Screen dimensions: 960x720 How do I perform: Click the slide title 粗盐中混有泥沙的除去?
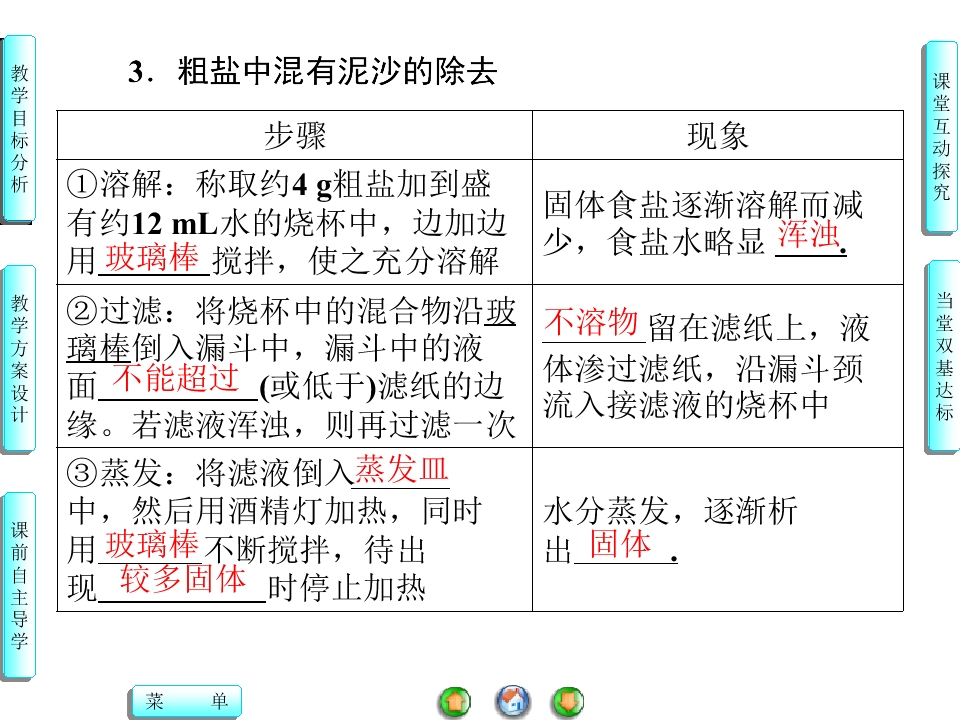pyautogui.click(x=337, y=72)
